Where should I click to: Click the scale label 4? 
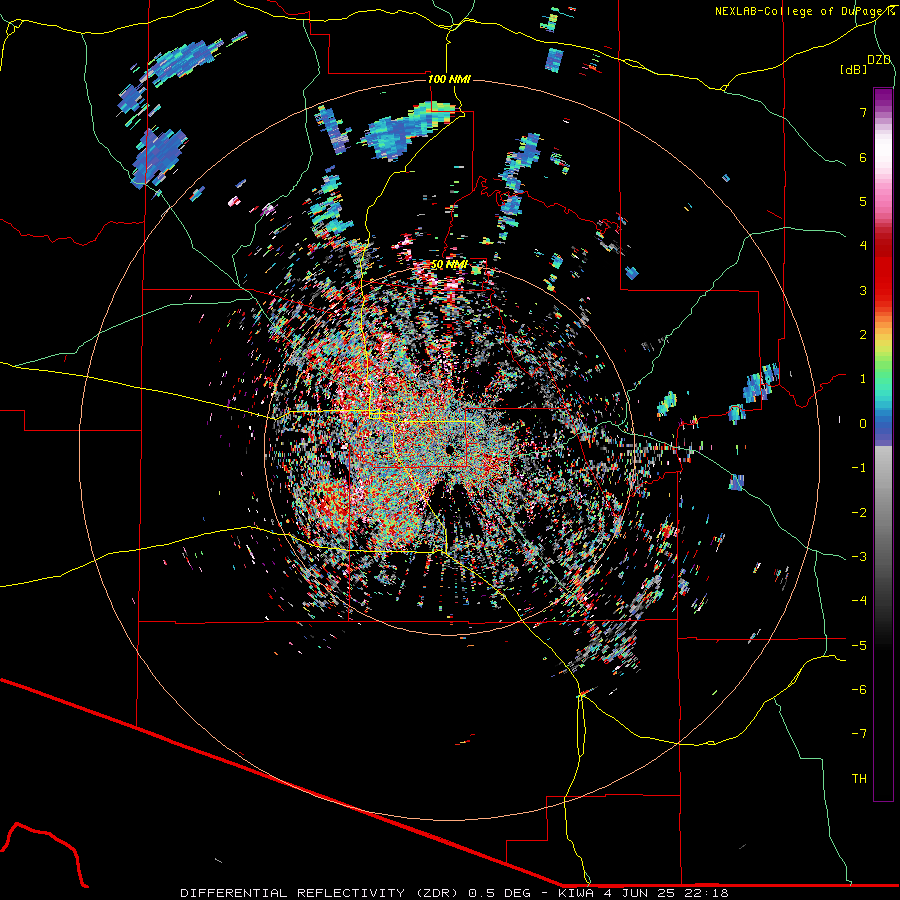click(x=863, y=246)
